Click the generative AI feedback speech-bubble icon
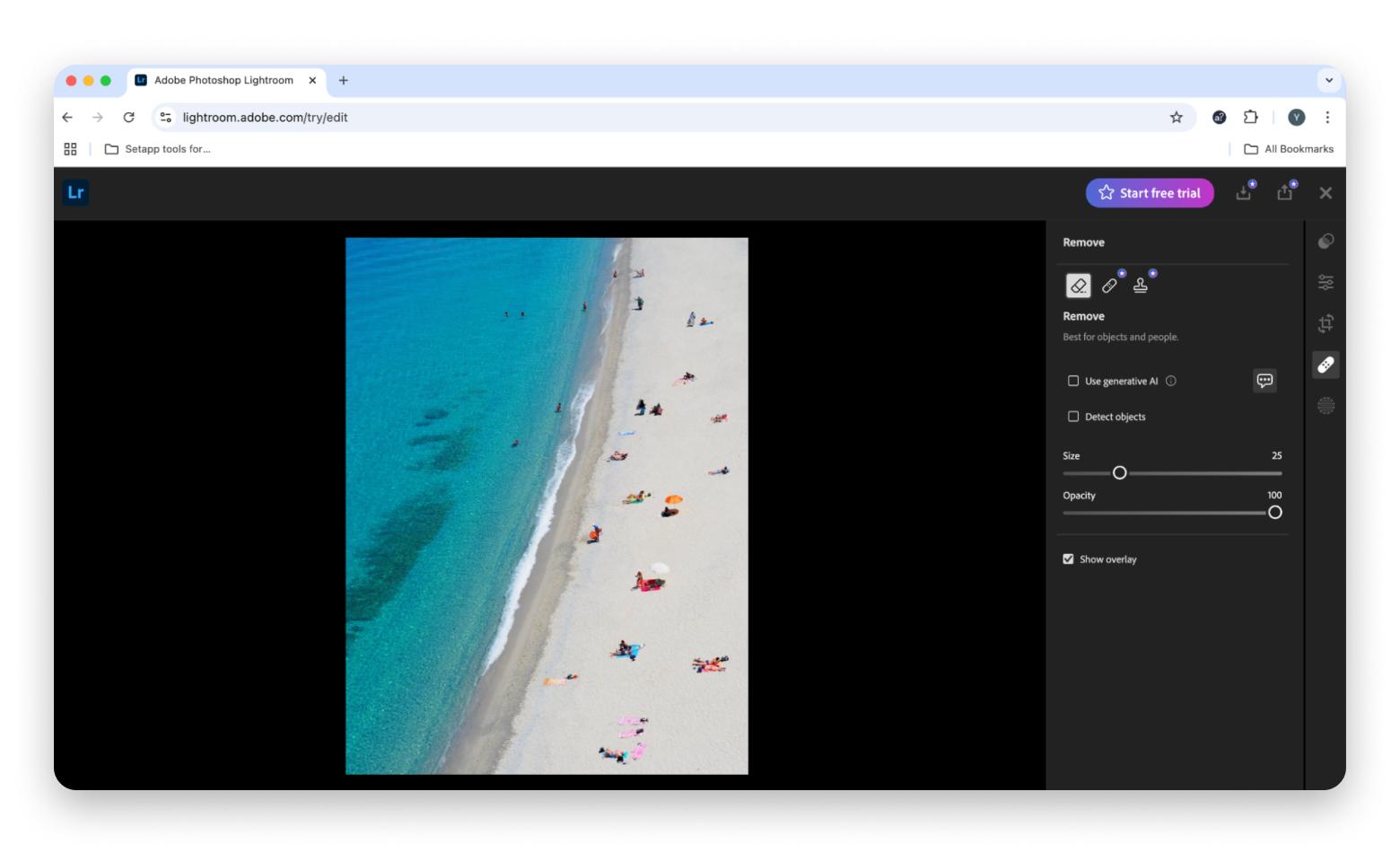Image resolution: width=1400 pixels, height=862 pixels. click(x=1264, y=381)
